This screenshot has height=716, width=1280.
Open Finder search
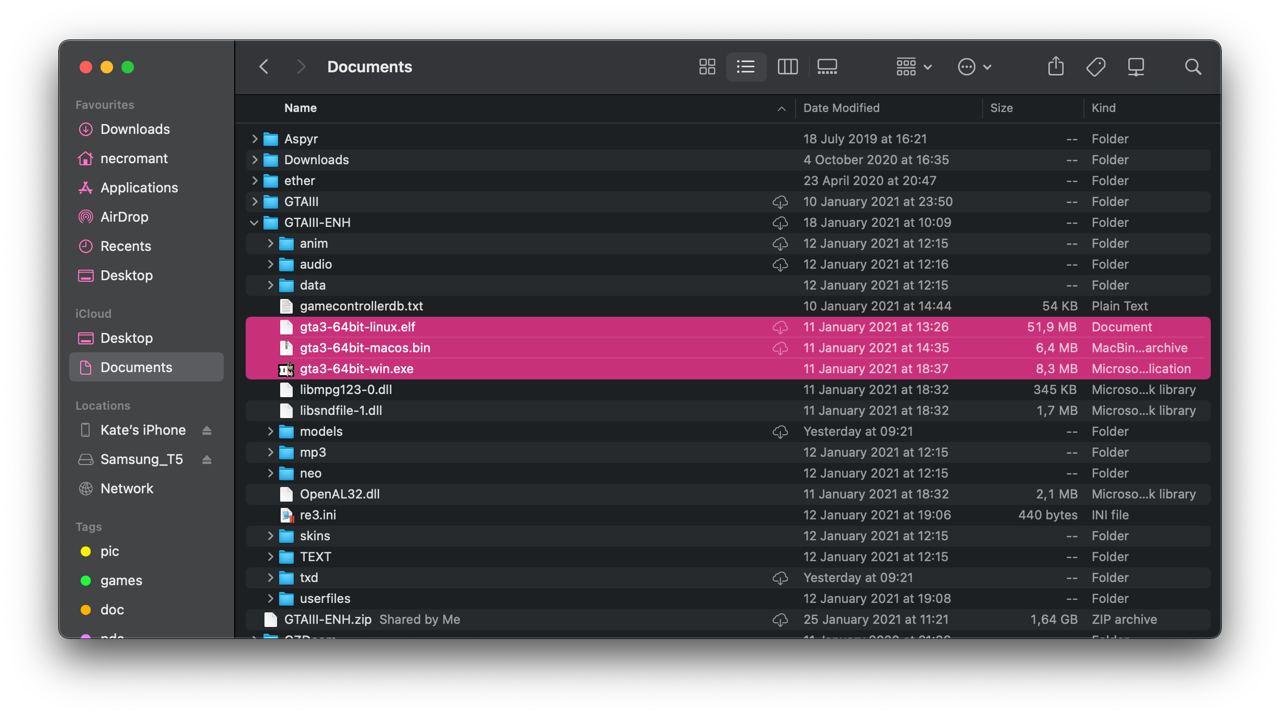pos(1193,67)
